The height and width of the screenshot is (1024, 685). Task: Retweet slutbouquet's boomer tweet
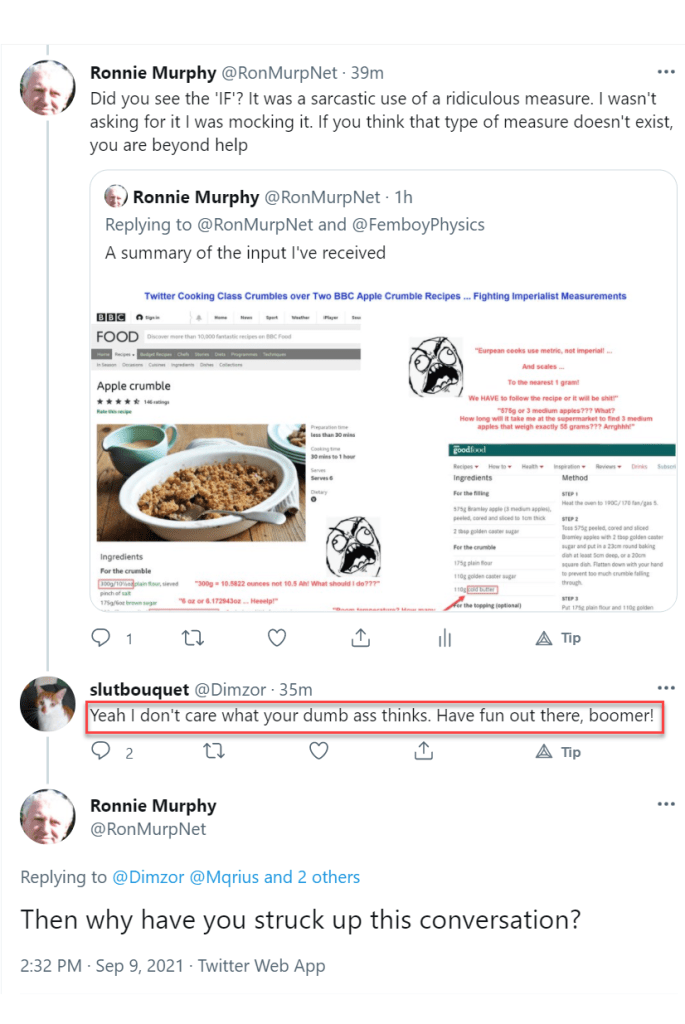point(213,751)
